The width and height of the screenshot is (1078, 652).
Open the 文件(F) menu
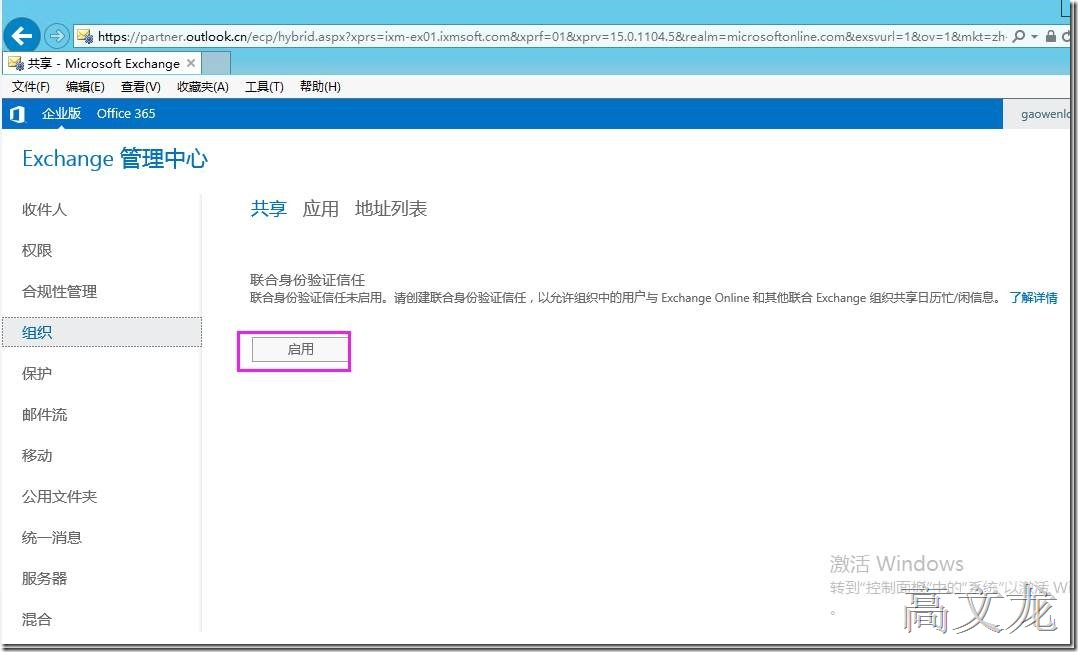click(31, 87)
